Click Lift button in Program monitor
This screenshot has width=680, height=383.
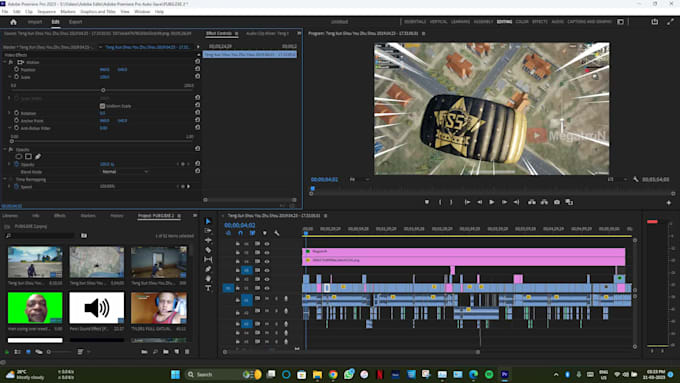tap(532, 202)
